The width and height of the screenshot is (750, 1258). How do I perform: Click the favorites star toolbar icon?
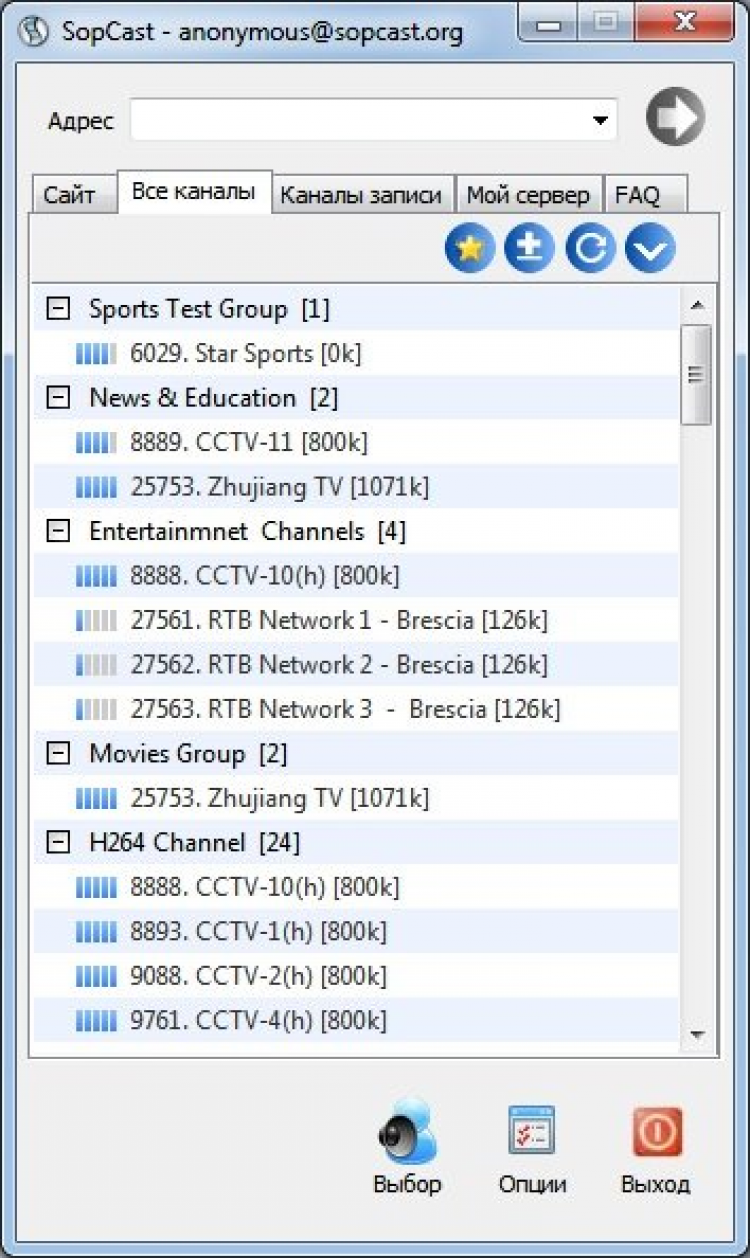coord(470,249)
